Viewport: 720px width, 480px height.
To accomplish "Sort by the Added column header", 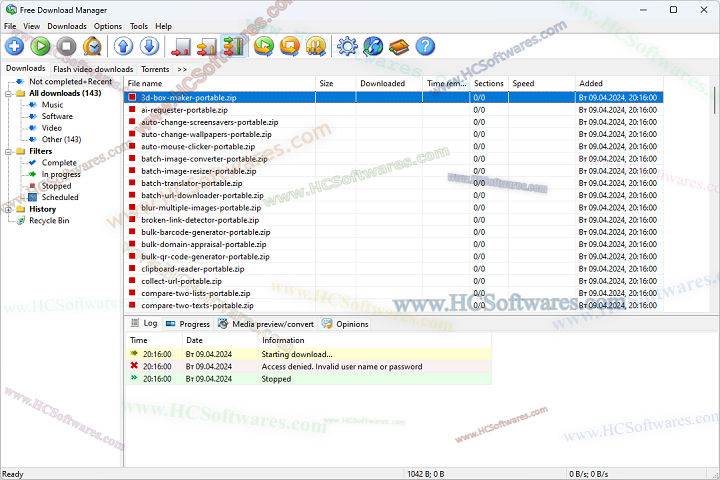I will [619, 83].
